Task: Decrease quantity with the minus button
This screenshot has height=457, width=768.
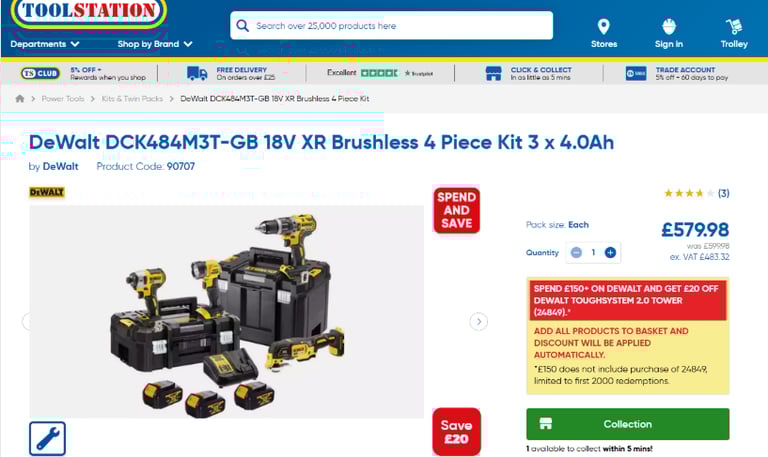Action: point(576,252)
